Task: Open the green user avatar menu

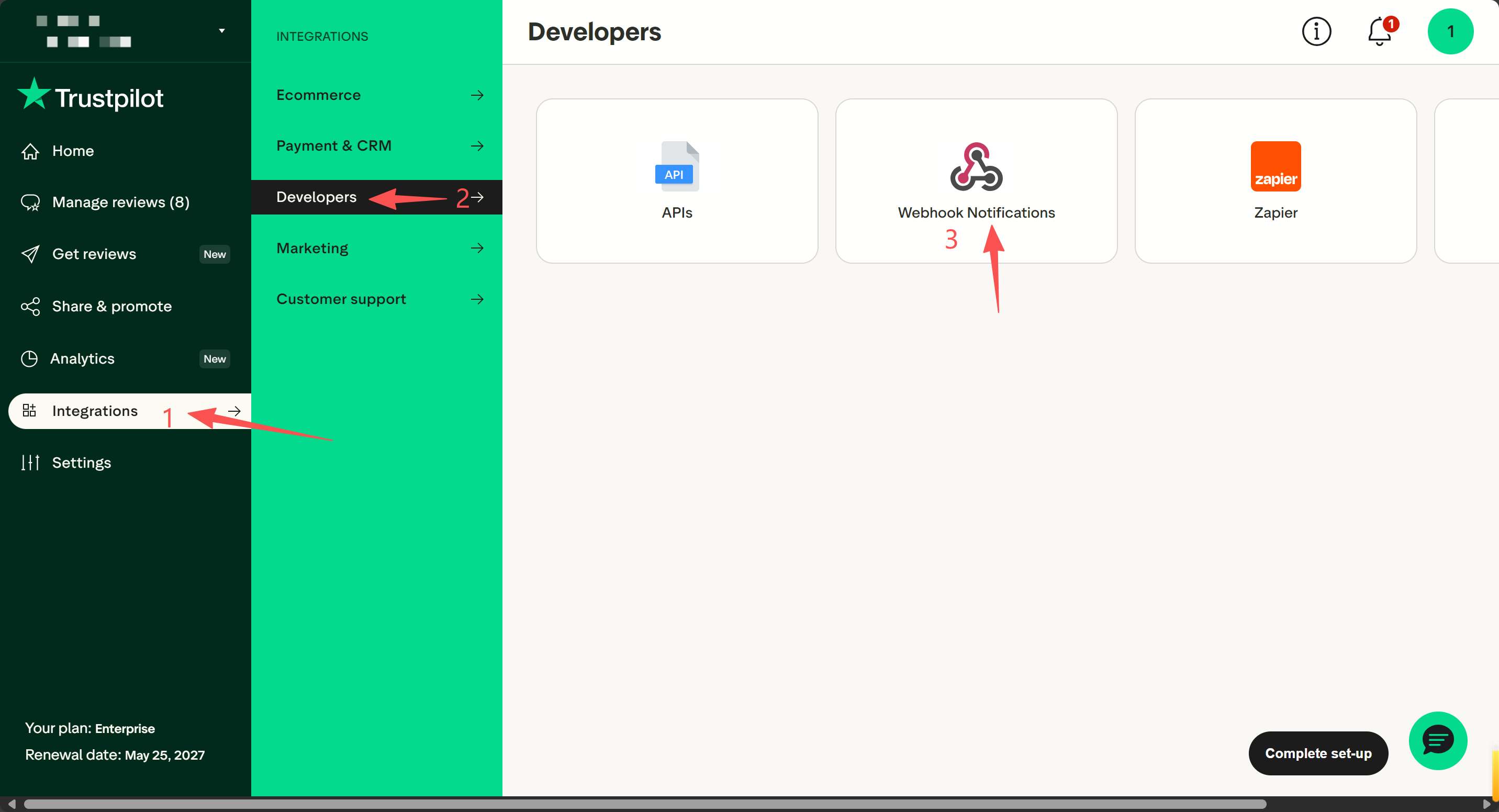Action: pyautogui.click(x=1450, y=31)
